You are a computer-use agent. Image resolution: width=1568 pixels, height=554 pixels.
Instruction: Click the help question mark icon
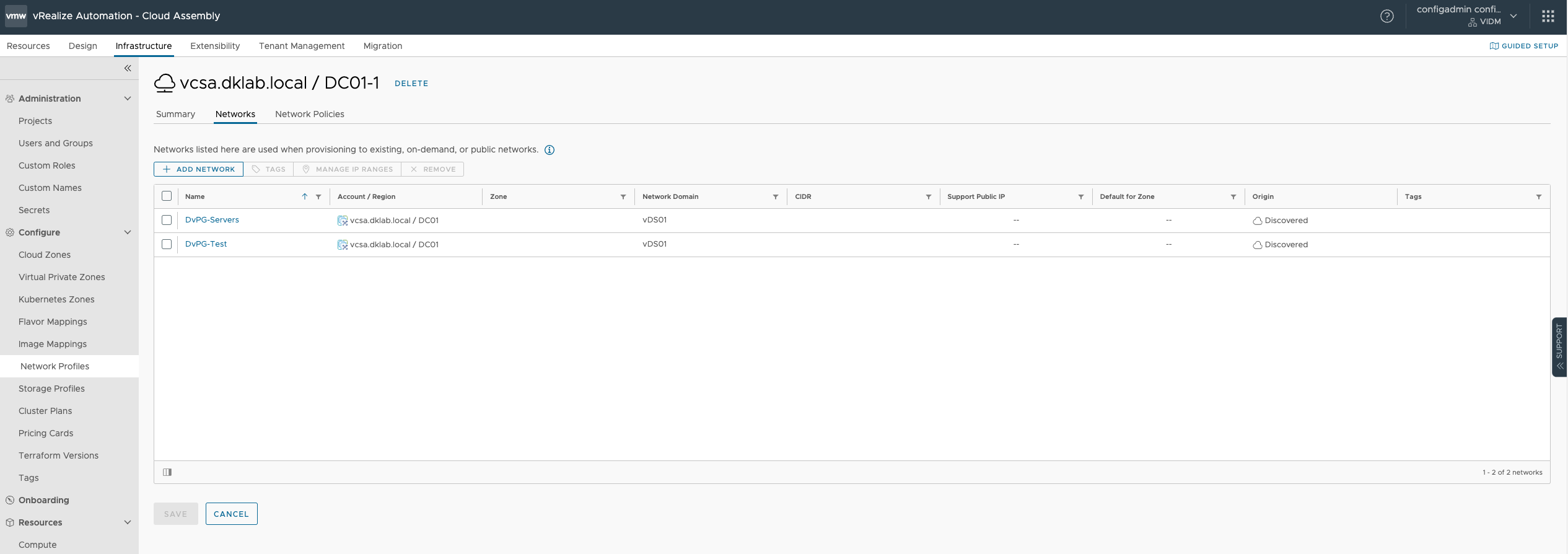1386,16
